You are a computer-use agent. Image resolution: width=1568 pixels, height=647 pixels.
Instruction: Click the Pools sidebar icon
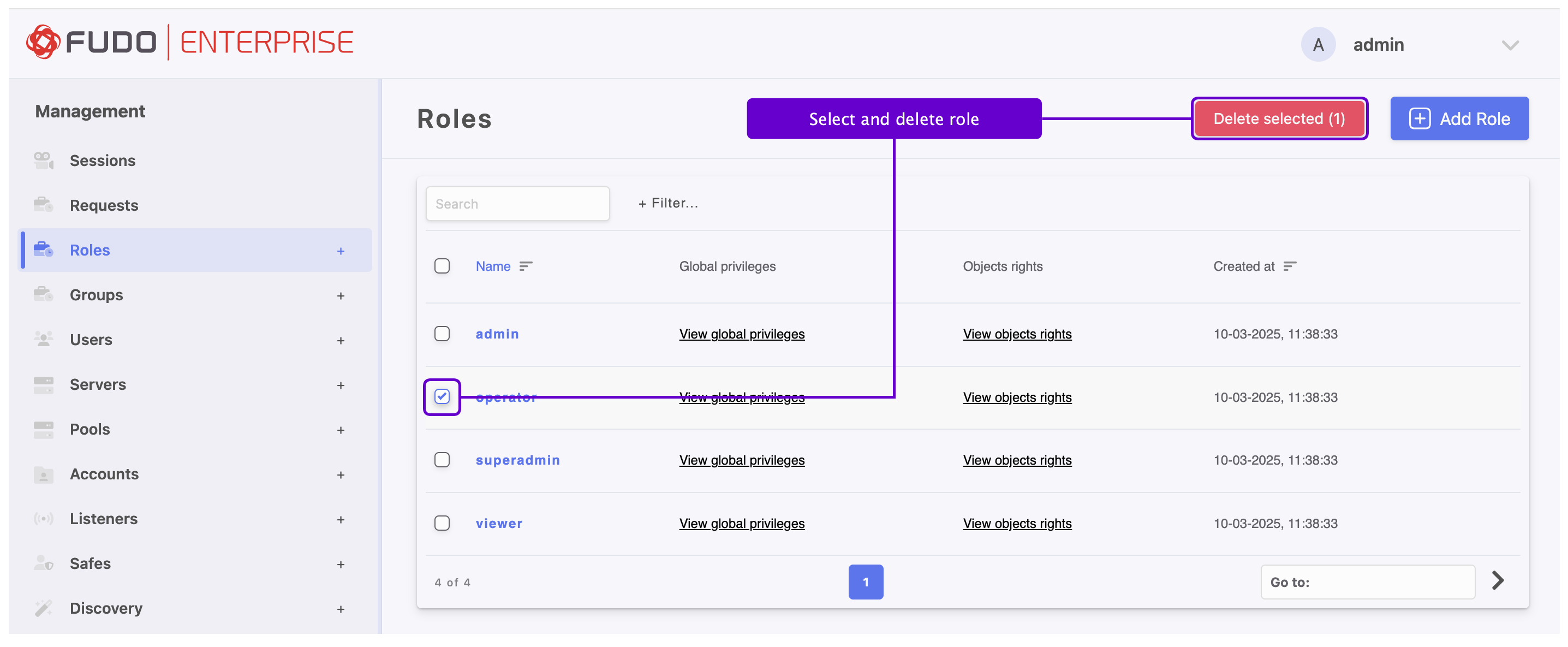[x=43, y=429]
